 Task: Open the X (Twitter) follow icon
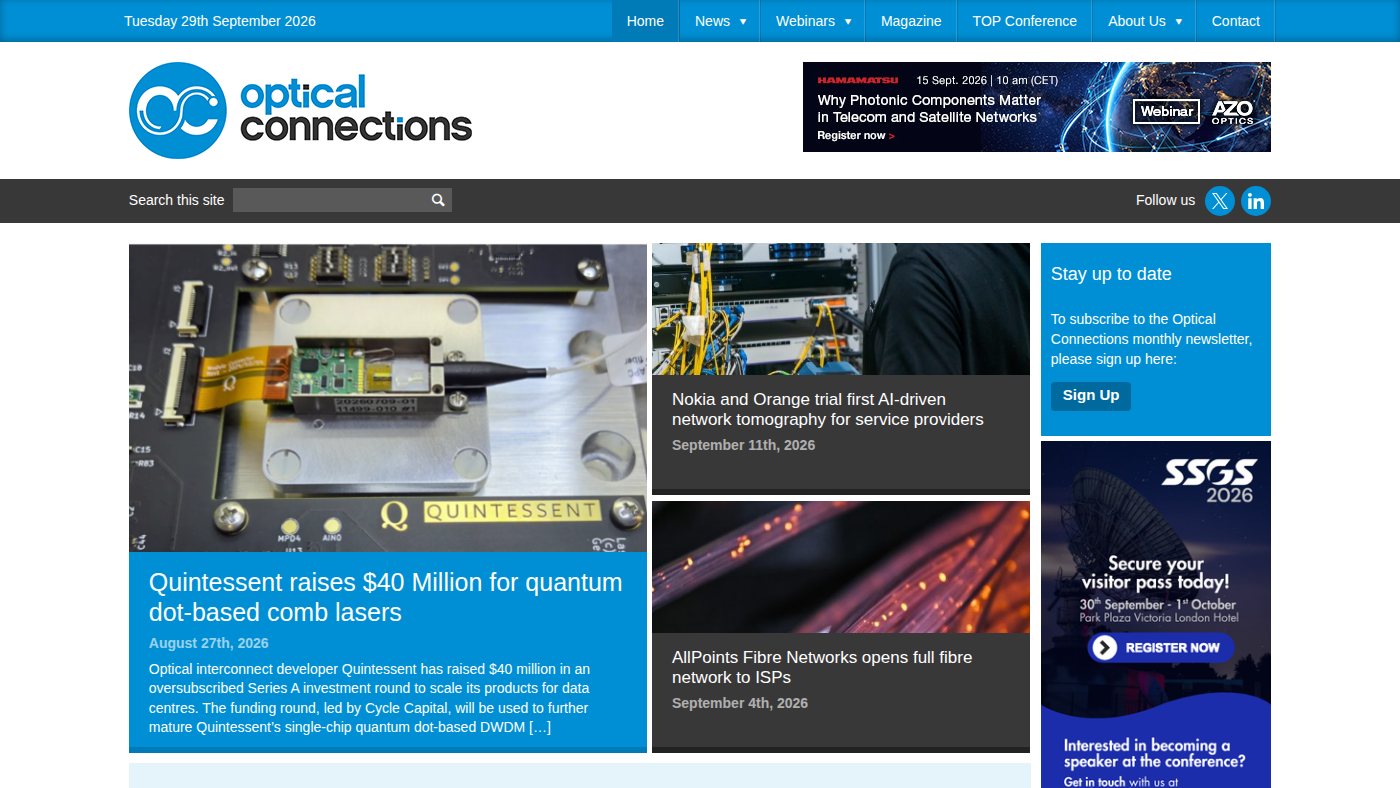tap(1219, 201)
